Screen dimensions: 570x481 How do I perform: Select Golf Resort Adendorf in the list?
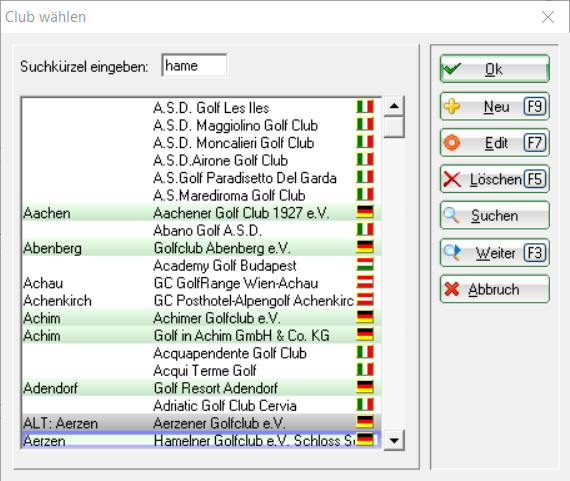tap(201, 388)
